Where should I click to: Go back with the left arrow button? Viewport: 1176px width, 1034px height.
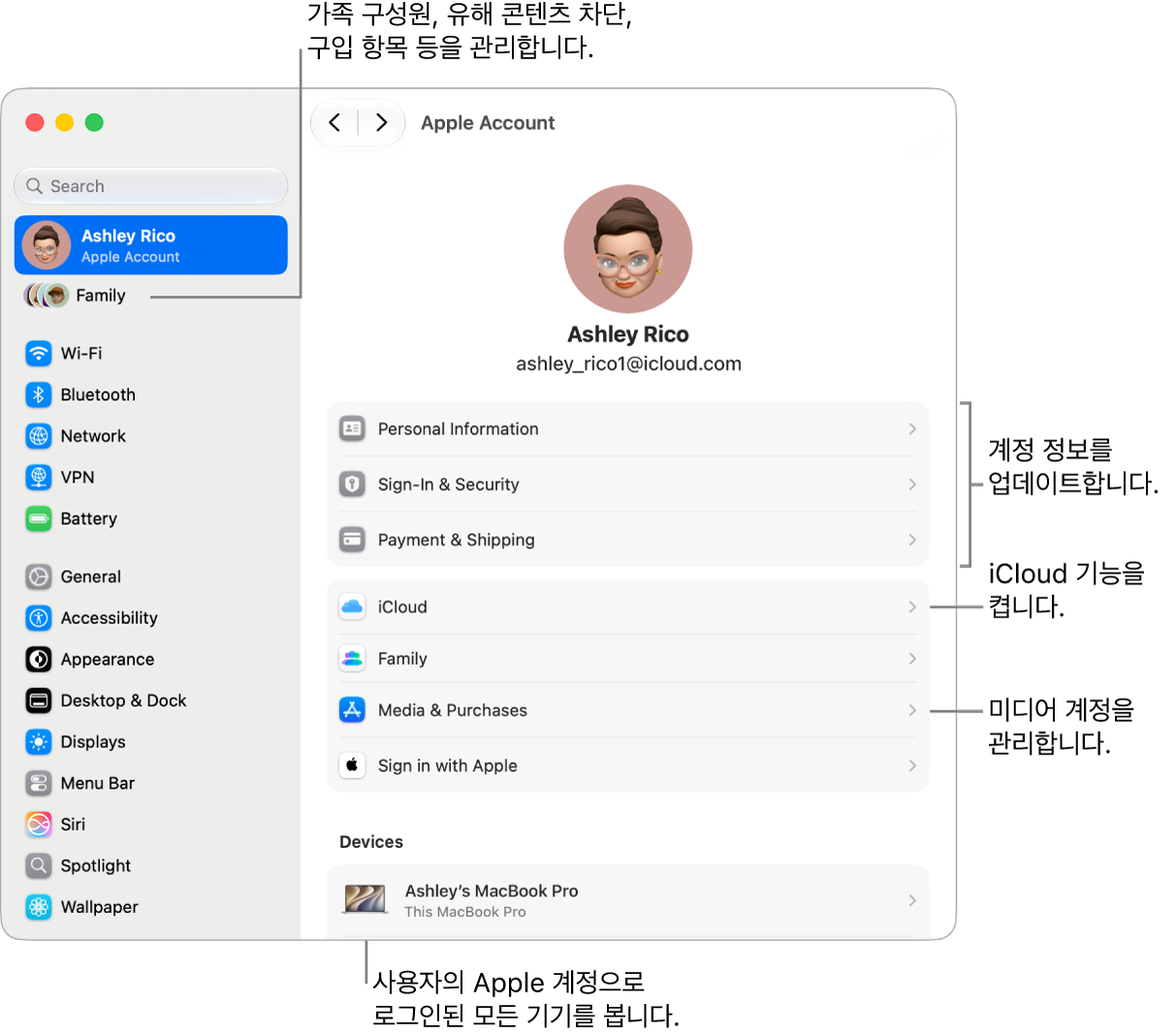click(x=334, y=122)
